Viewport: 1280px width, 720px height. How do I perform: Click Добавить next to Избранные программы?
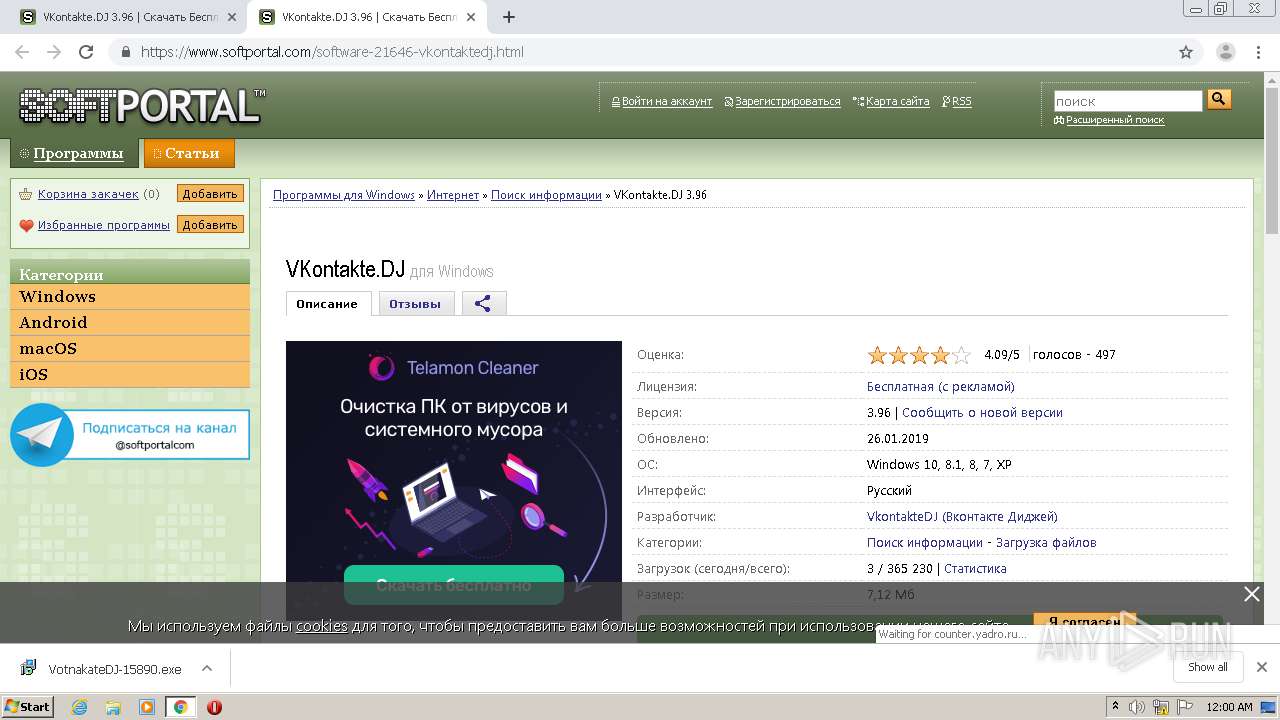pos(210,225)
